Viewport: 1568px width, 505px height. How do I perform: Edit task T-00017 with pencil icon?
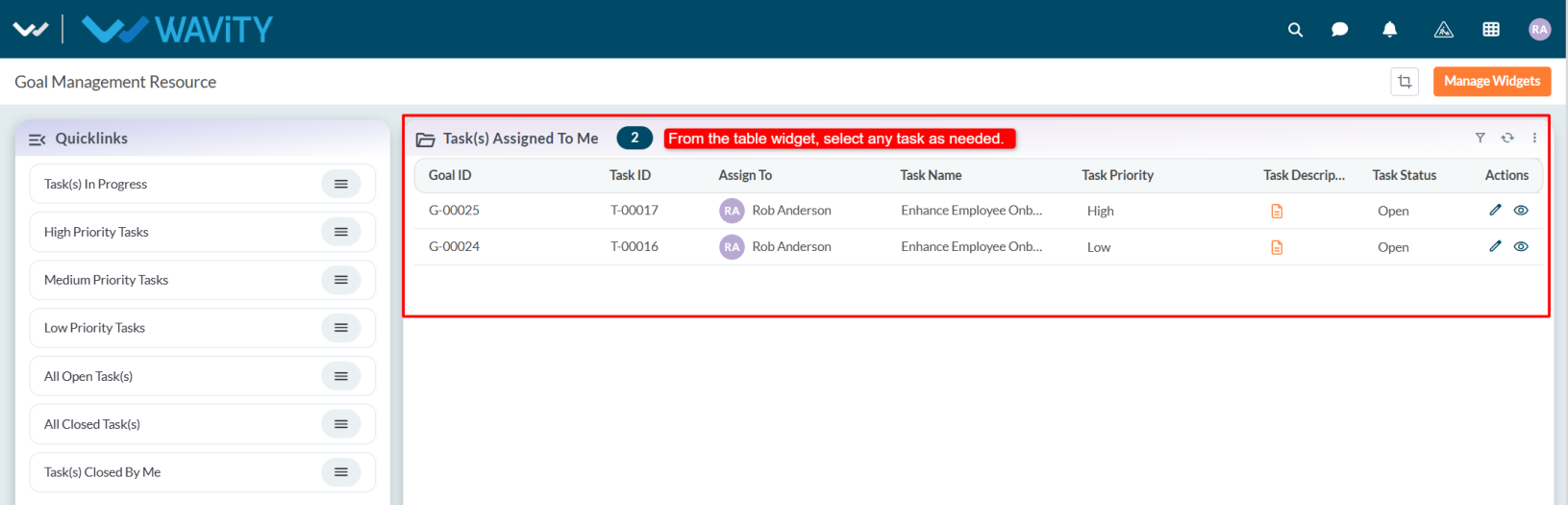1495,210
